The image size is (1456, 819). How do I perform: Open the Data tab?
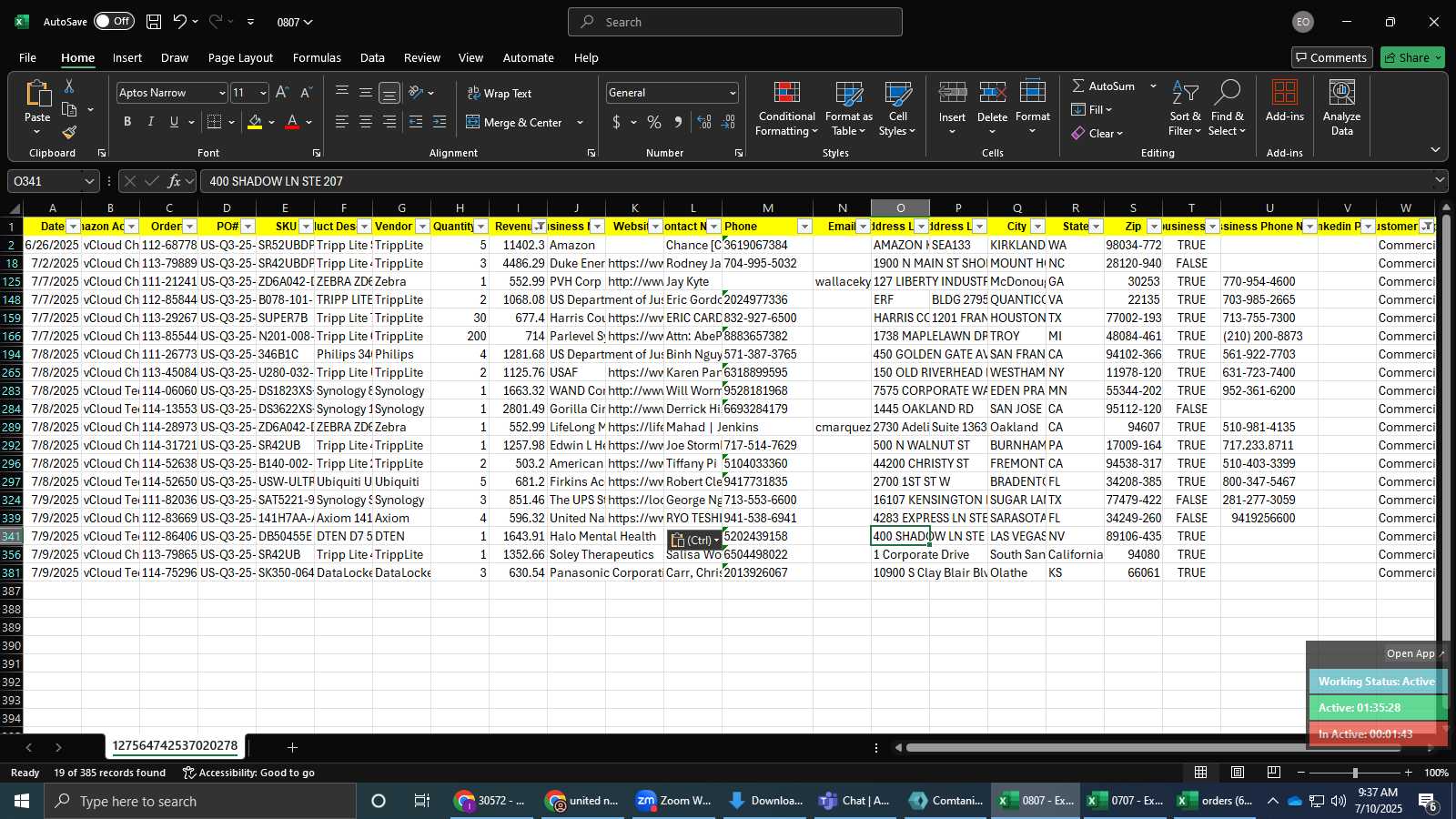pos(372,57)
